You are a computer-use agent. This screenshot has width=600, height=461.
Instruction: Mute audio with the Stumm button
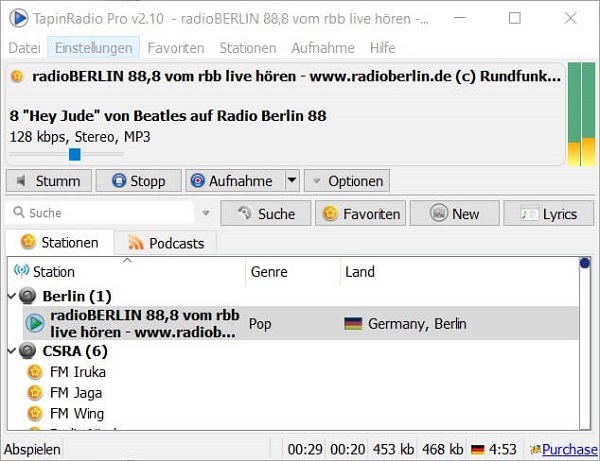click(x=49, y=181)
